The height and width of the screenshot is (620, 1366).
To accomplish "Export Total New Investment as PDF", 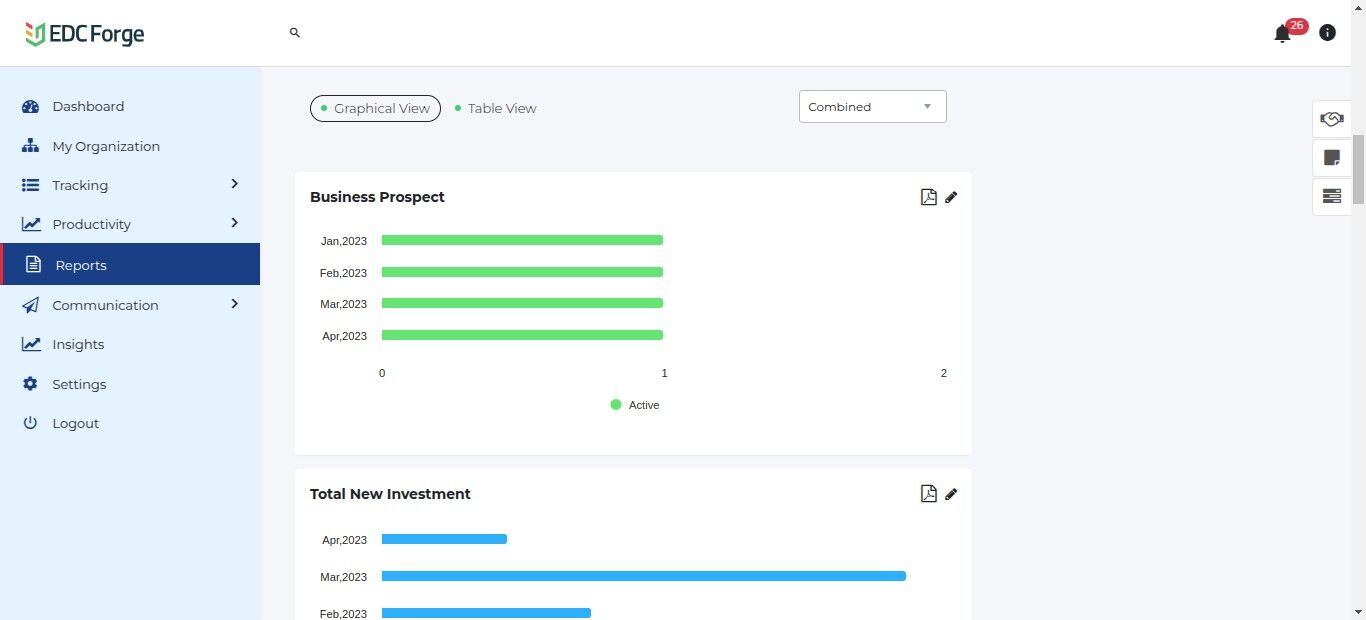I will tap(928, 494).
